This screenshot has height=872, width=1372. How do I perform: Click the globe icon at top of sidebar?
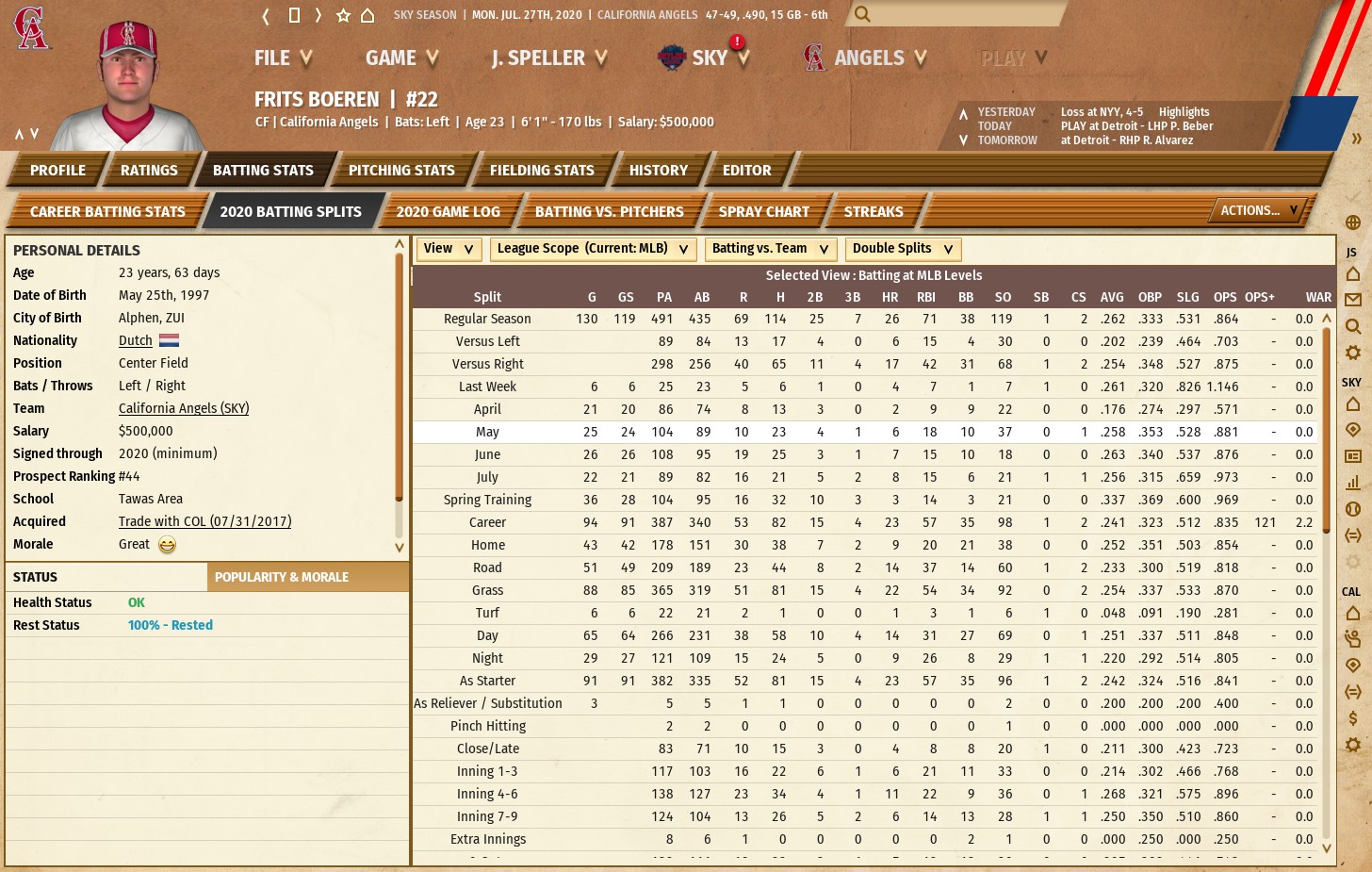(1352, 222)
